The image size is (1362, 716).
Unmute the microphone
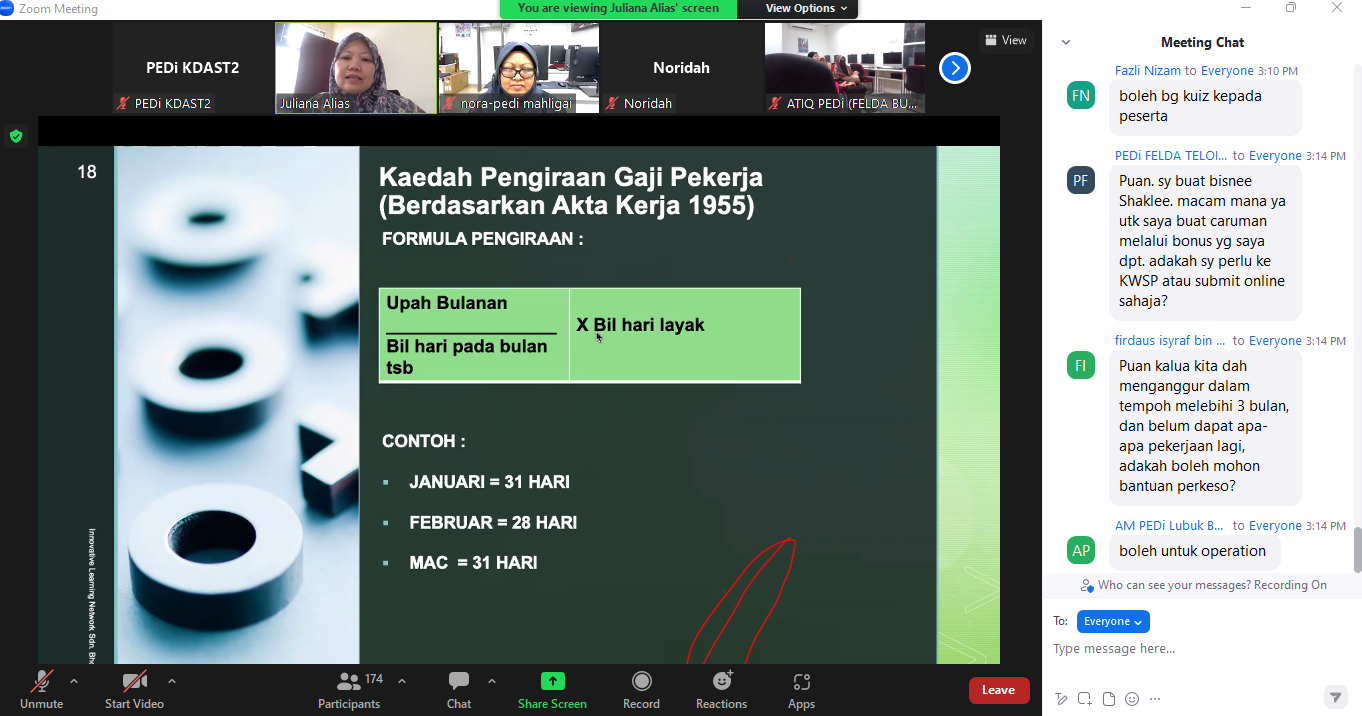(41, 689)
